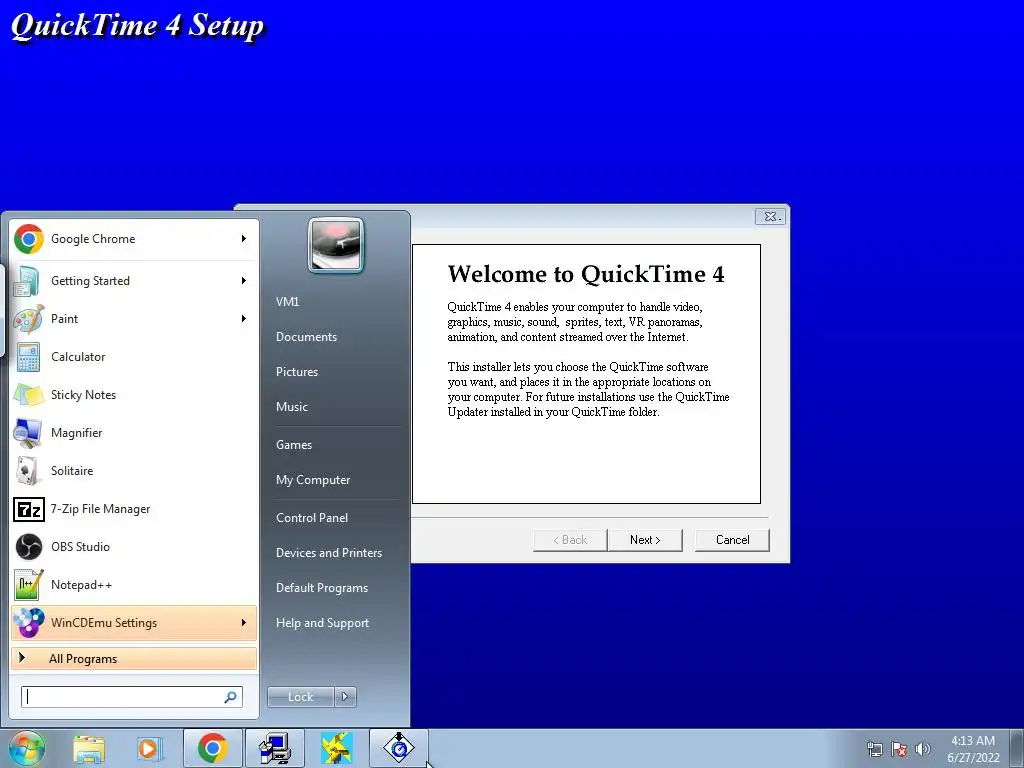Open Solitaire from the Start menu

pyautogui.click(x=134, y=471)
